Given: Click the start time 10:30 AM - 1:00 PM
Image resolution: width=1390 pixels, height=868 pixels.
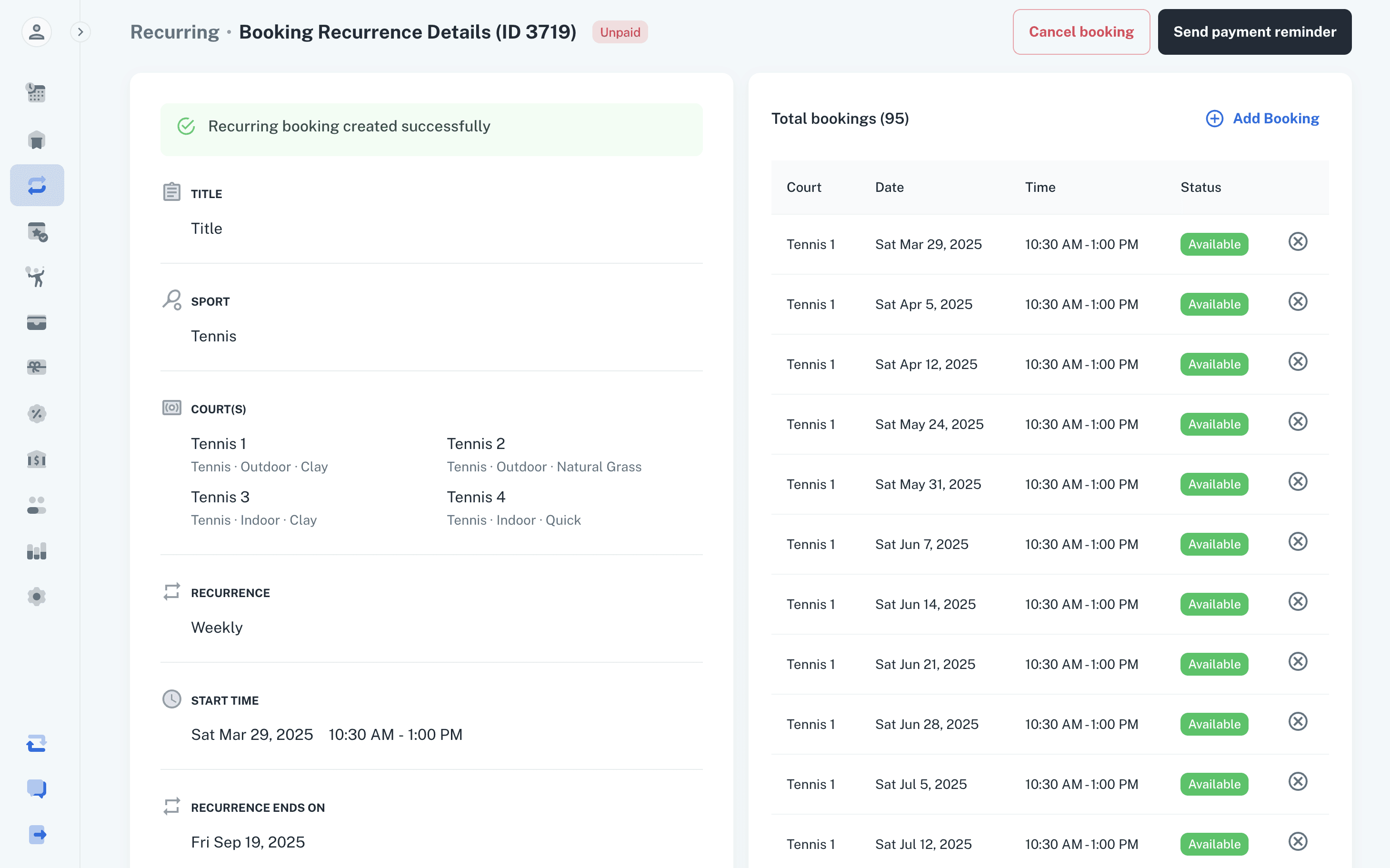Looking at the screenshot, I should pyautogui.click(x=395, y=735).
